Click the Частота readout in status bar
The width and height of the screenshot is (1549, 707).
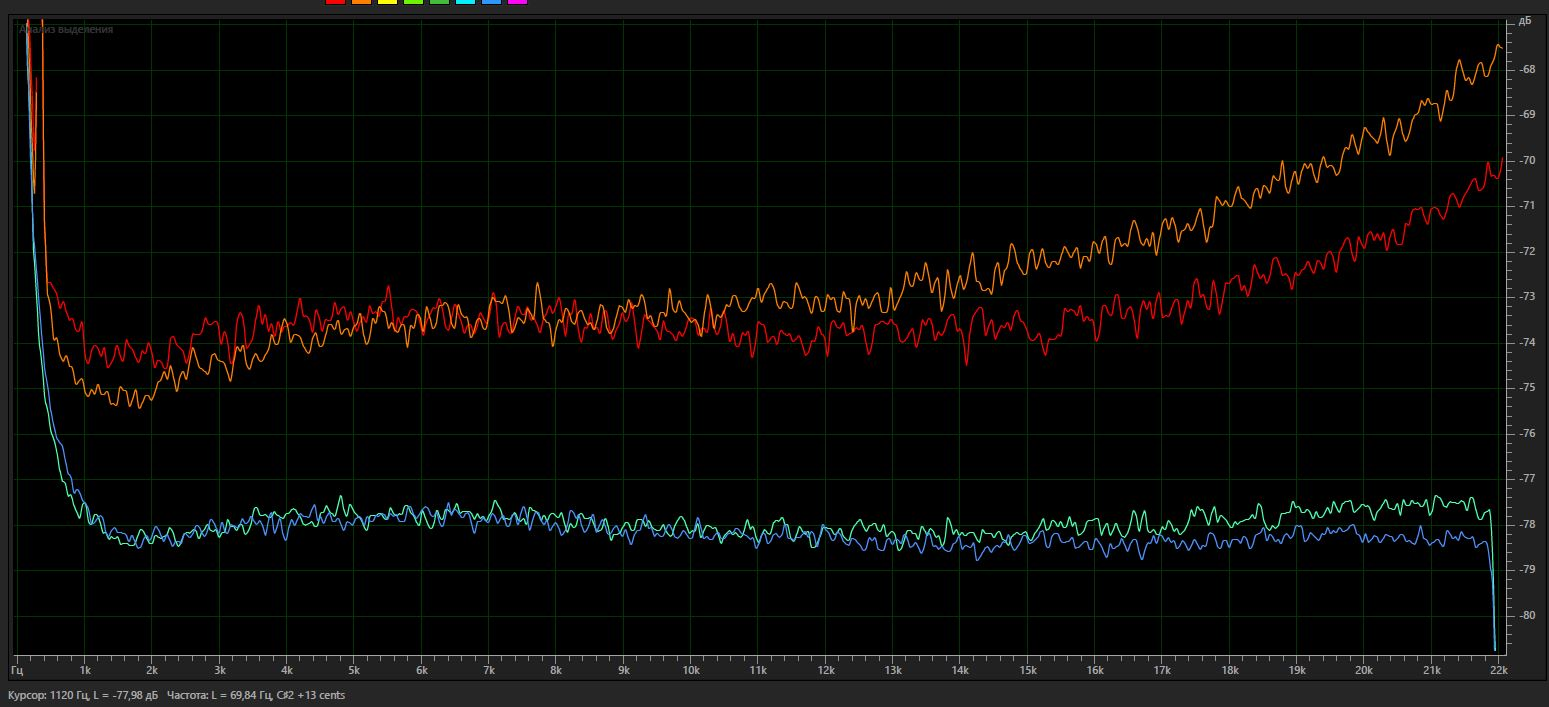pyautogui.click(x=256, y=695)
